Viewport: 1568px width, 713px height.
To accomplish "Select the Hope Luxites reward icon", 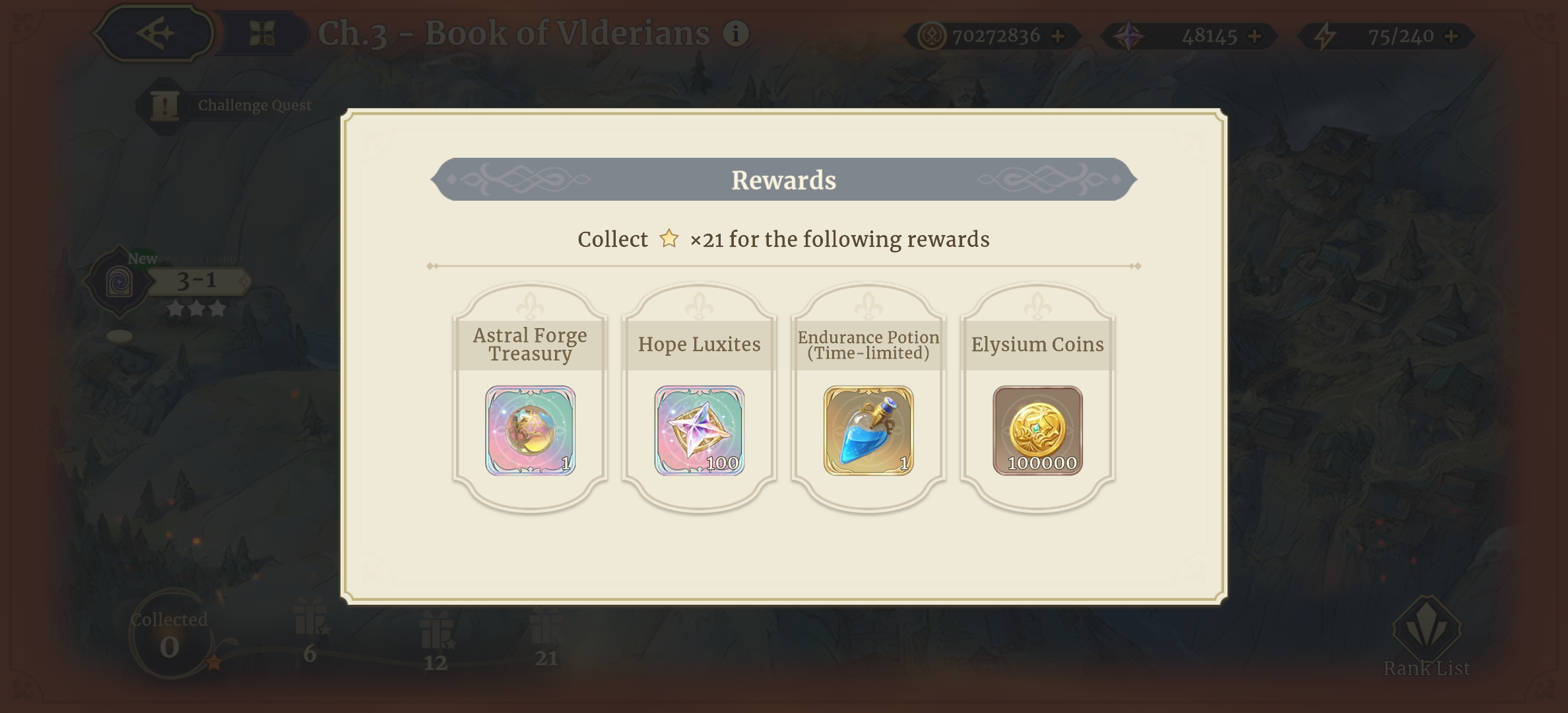I will pos(700,430).
